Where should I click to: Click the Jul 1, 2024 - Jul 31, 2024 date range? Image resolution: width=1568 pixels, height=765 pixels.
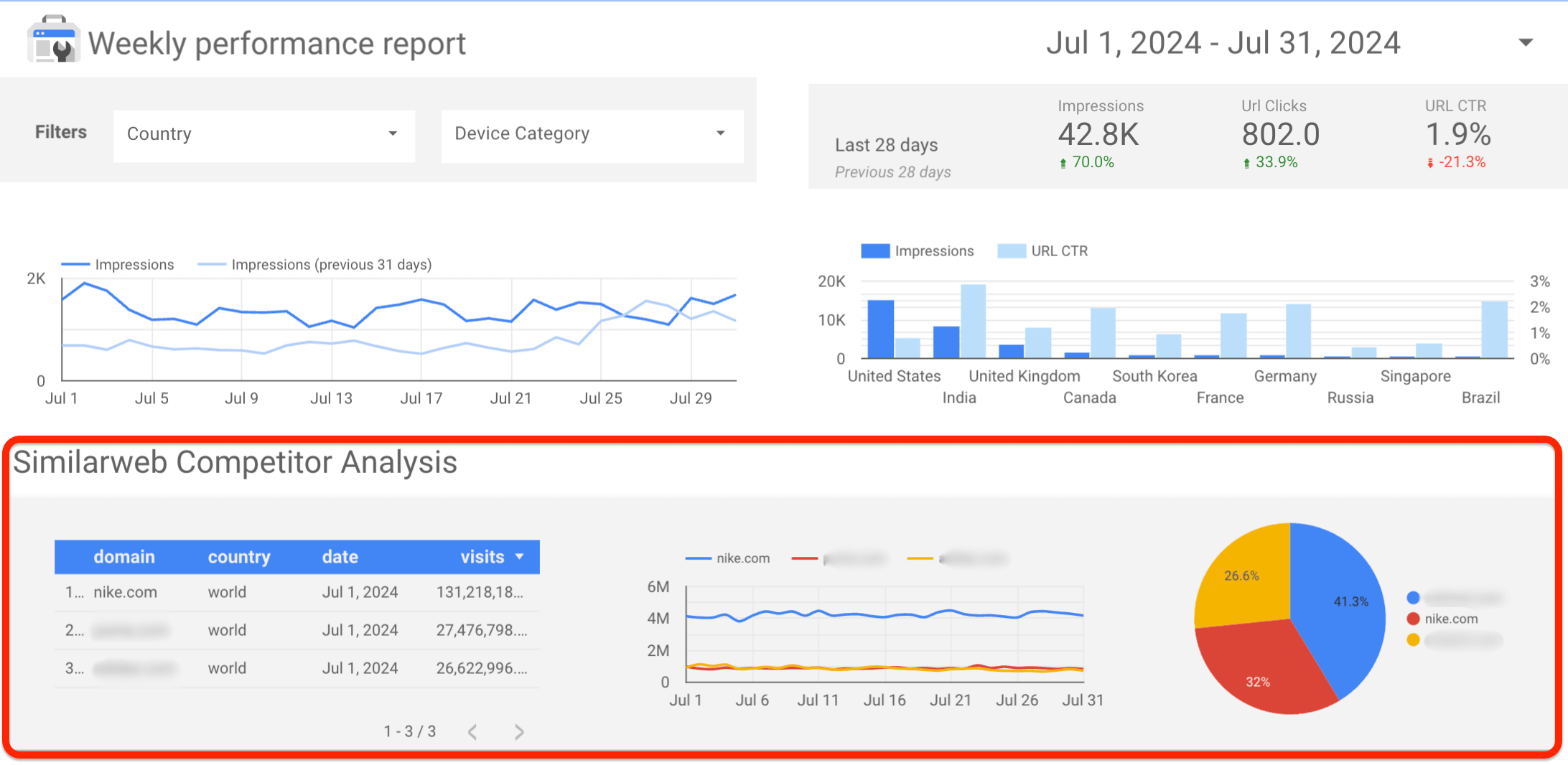tap(1223, 43)
